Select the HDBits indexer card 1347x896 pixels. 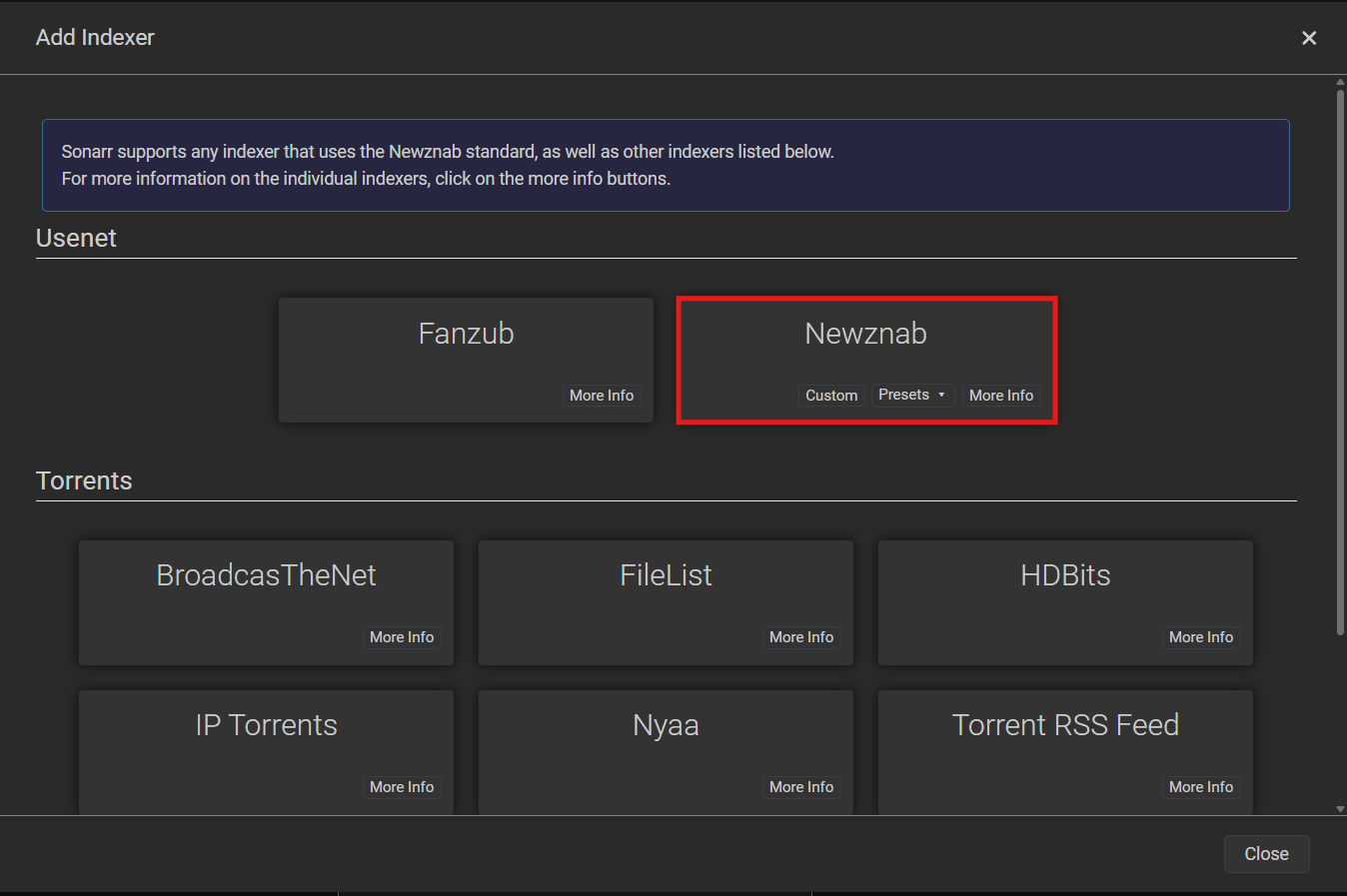1065,602
